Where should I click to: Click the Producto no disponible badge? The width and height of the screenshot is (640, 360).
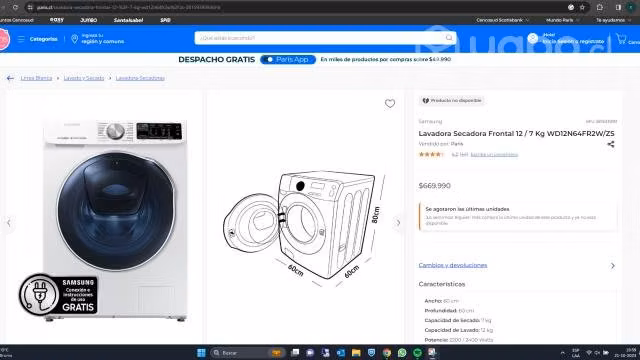tap(452, 100)
